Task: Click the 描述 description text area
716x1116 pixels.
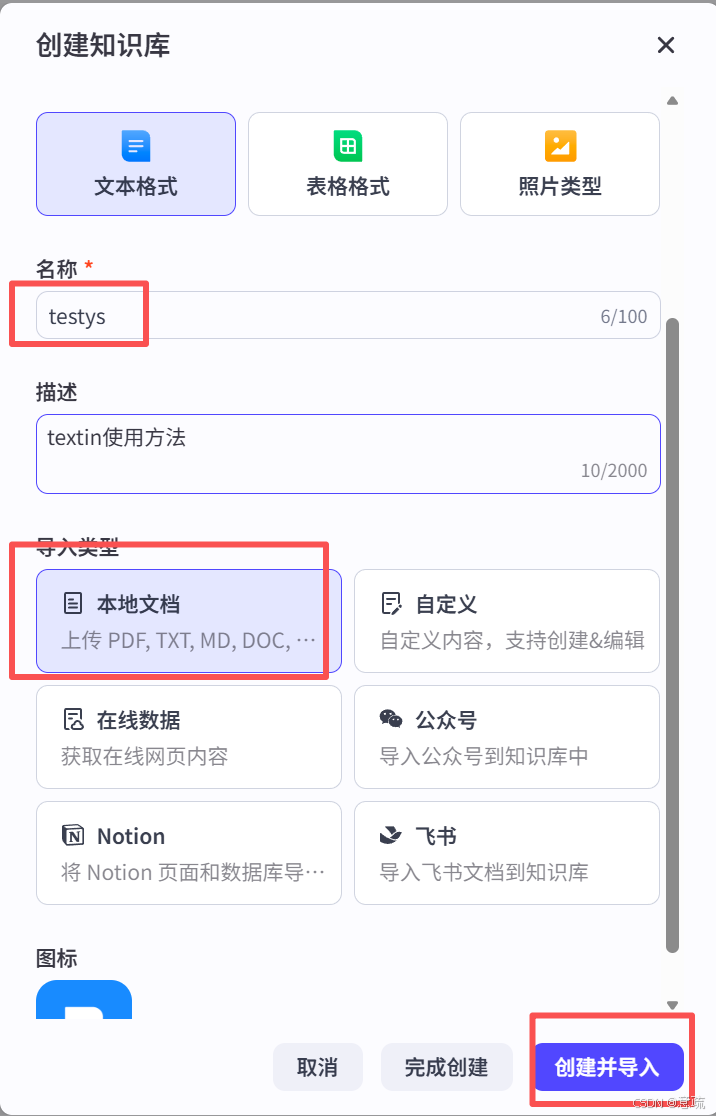Action: [348, 453]
